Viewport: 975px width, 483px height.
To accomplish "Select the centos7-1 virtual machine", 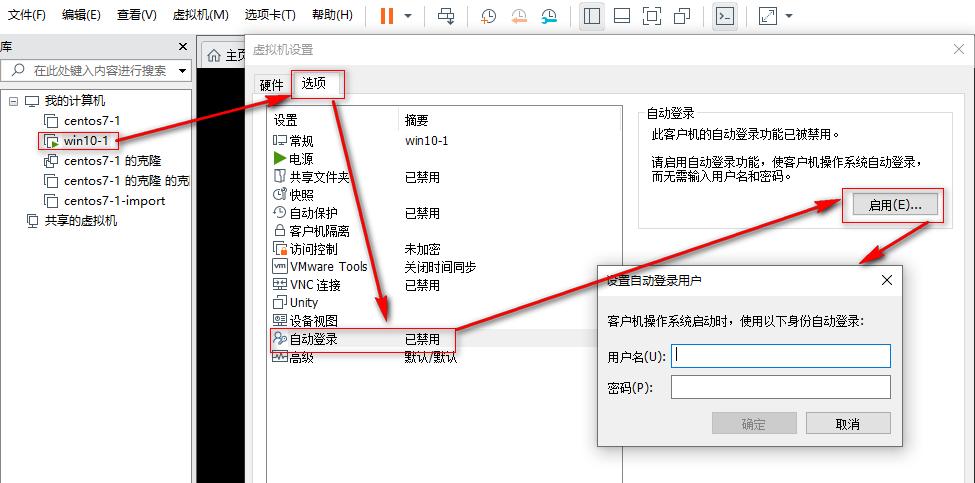I will pos(91,121).
